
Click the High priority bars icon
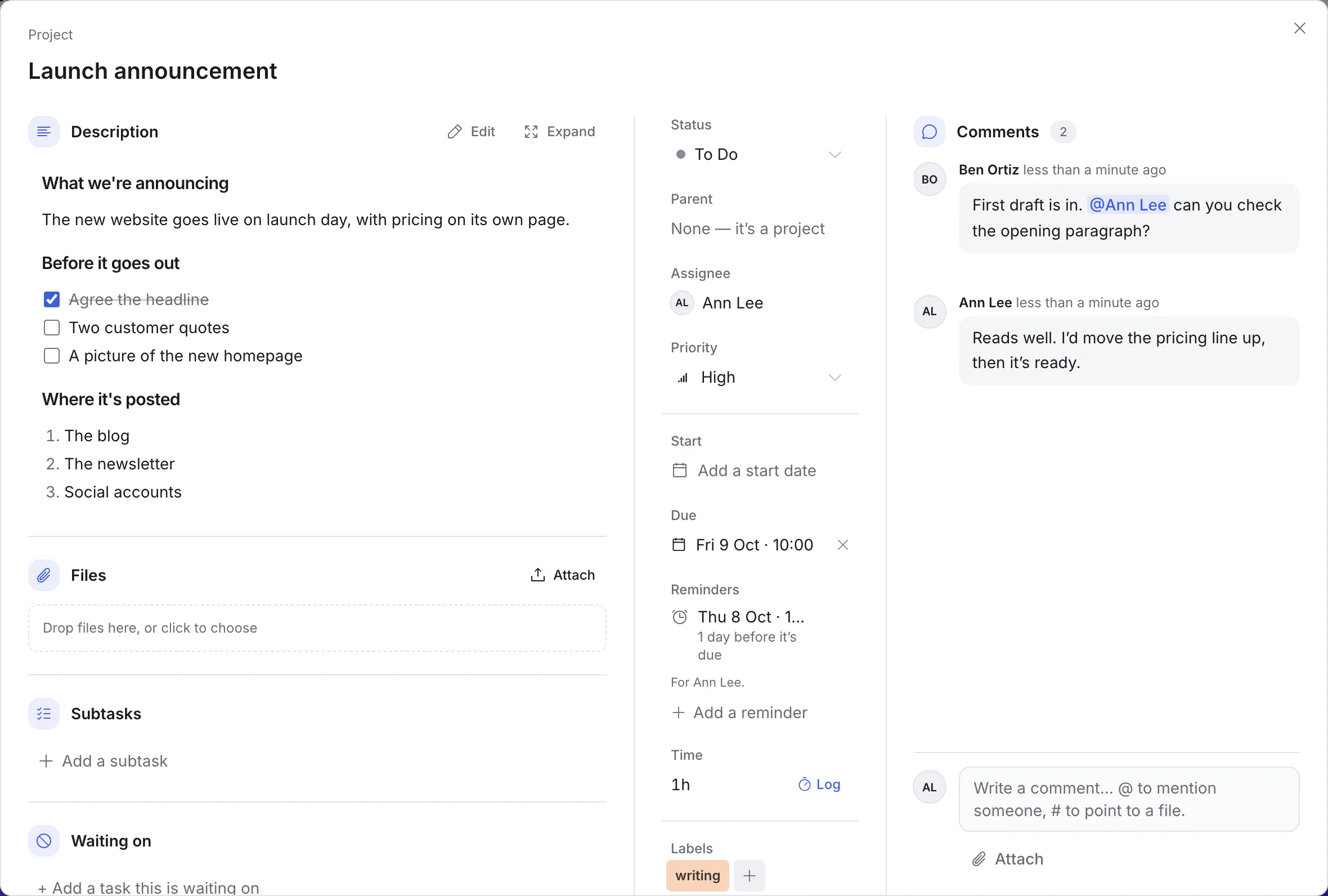coord(683,378)
